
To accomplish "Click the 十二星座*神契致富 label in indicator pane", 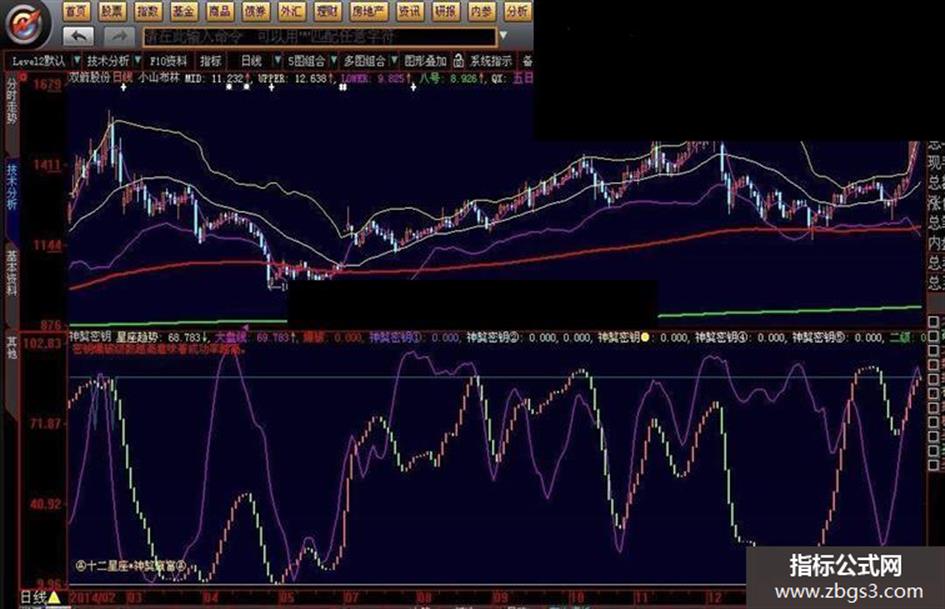I will pos(131,566).
